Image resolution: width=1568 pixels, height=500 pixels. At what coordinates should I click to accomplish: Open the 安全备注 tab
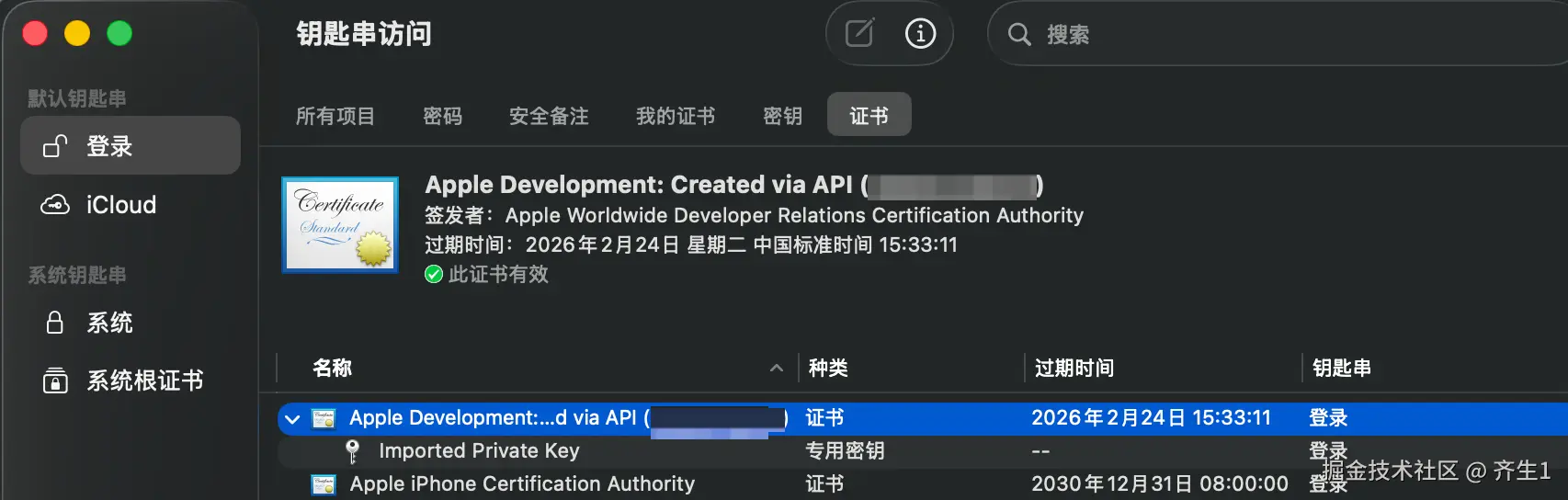[x=550, y=116]
